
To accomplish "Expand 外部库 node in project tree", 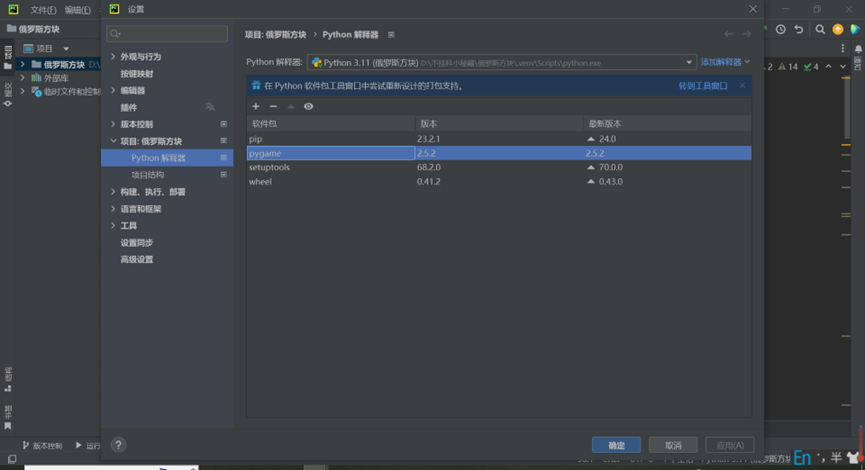I will 23,78.
